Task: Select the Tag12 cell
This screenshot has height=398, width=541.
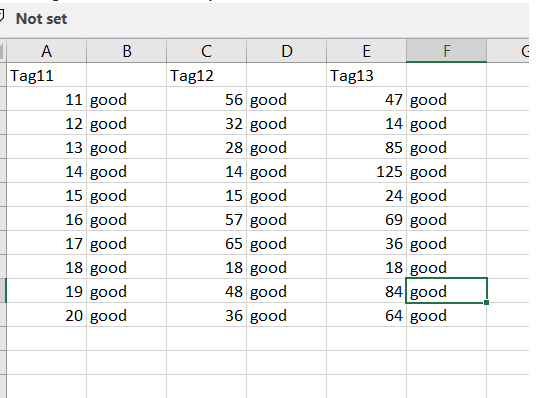Action: coord(206,75)
